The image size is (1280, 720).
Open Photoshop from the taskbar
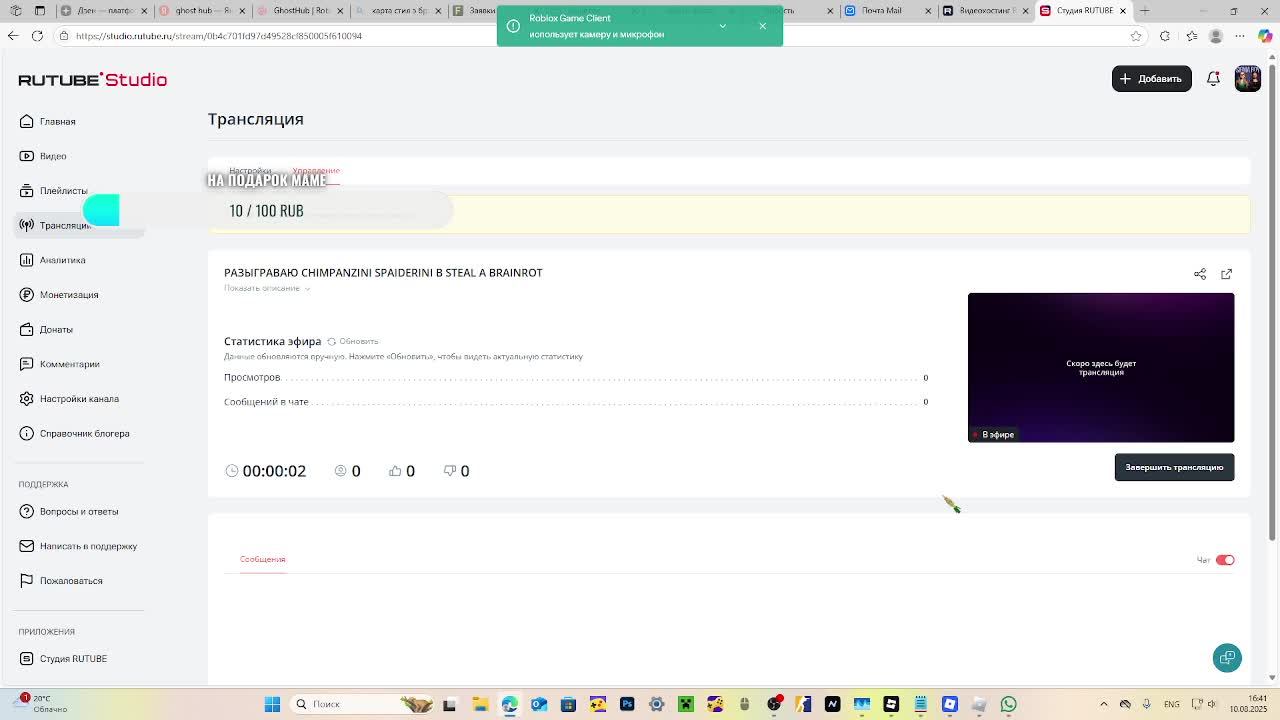pos(627,704)
